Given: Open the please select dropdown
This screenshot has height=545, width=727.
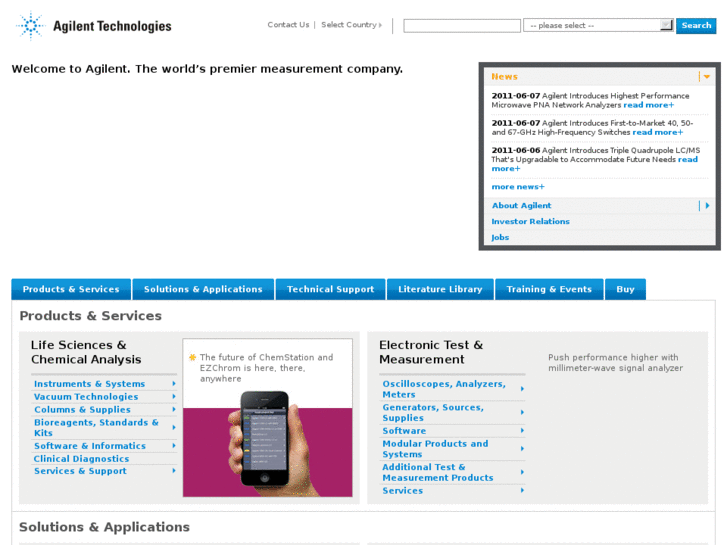Looking at the screenshot, I should pos(598,25).
